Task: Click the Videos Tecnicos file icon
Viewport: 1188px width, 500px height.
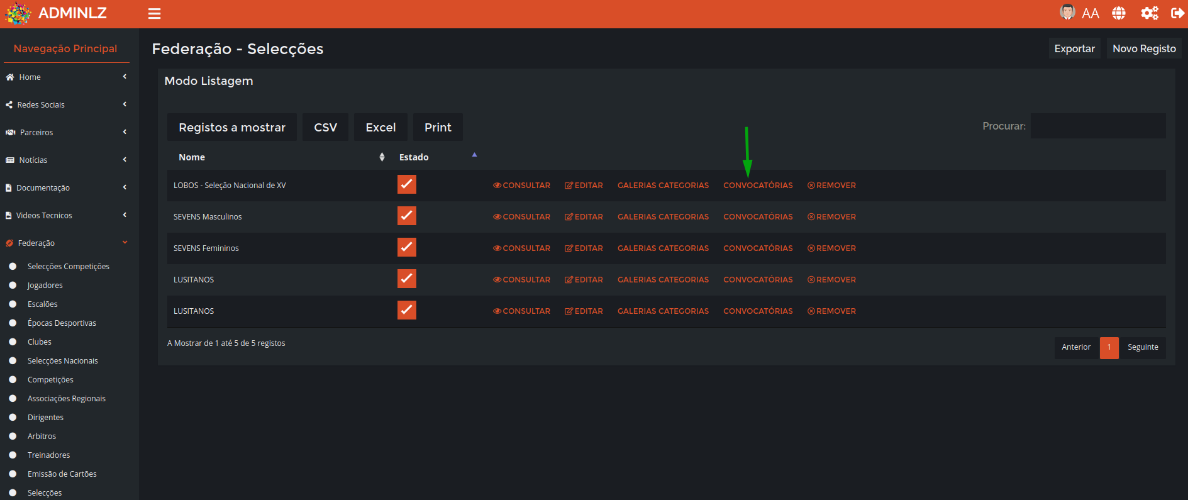Action: [x=9, y=215]
